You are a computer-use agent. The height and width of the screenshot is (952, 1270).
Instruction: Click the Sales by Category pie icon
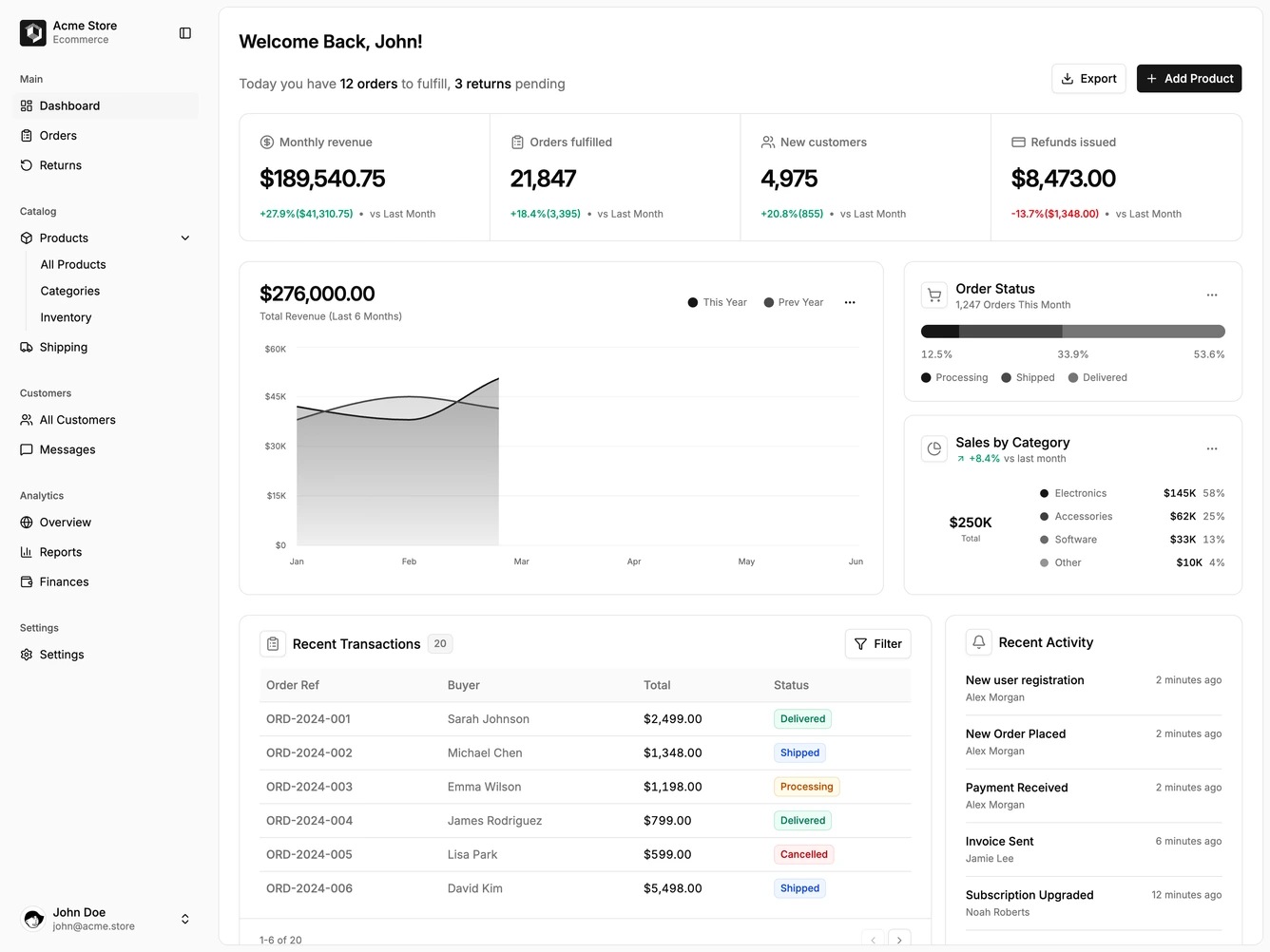pos(934,449)
